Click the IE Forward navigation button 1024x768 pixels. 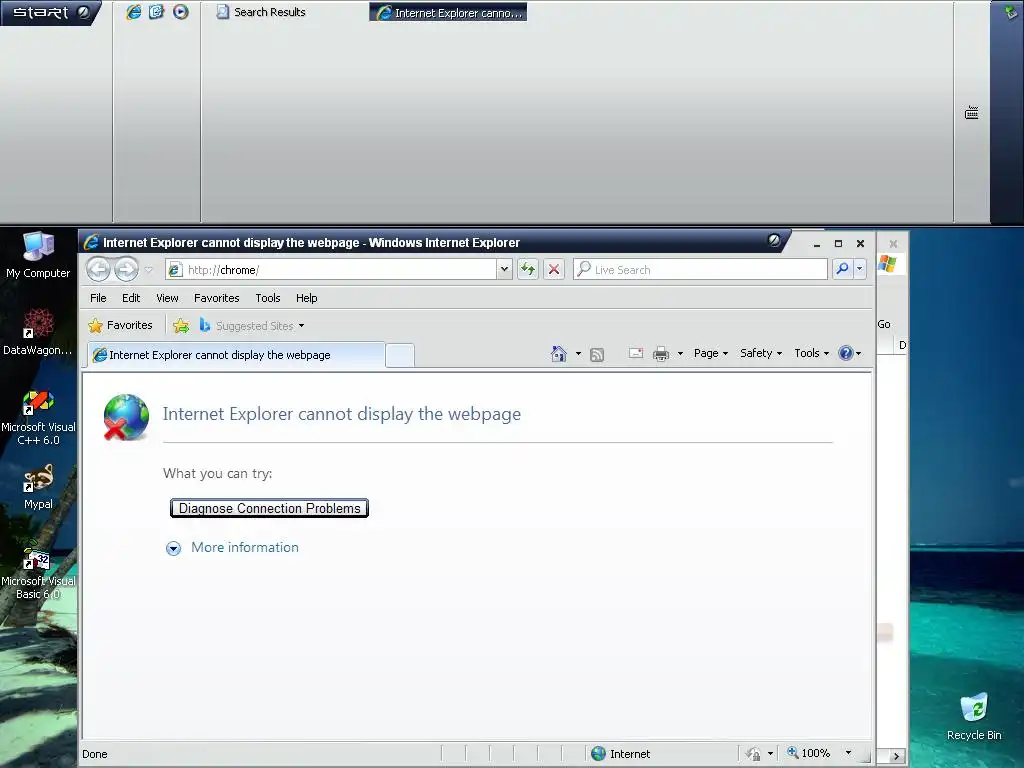(126, 269)
